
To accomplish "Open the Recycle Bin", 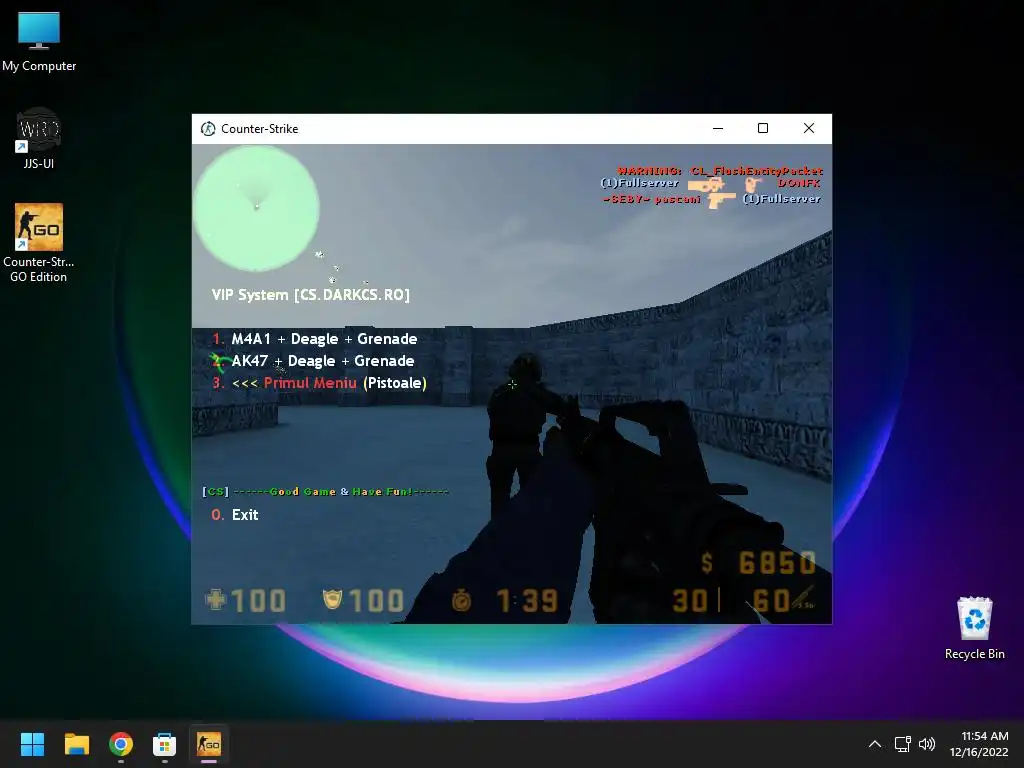I will pyautogui.click(x=974, y=628).
